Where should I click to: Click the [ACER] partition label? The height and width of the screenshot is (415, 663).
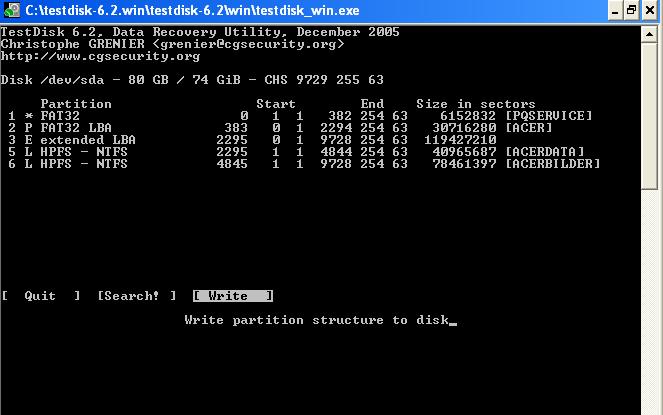click(x=529, y=127)
